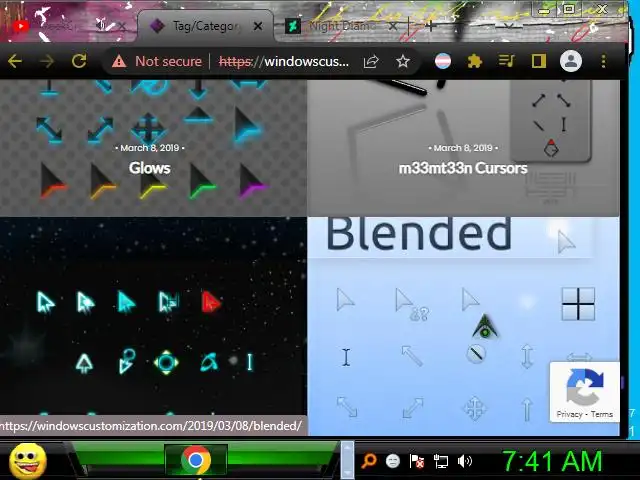640x480 pixels.
Task: Bookmark this page with the star
Action: pos(402,62)
